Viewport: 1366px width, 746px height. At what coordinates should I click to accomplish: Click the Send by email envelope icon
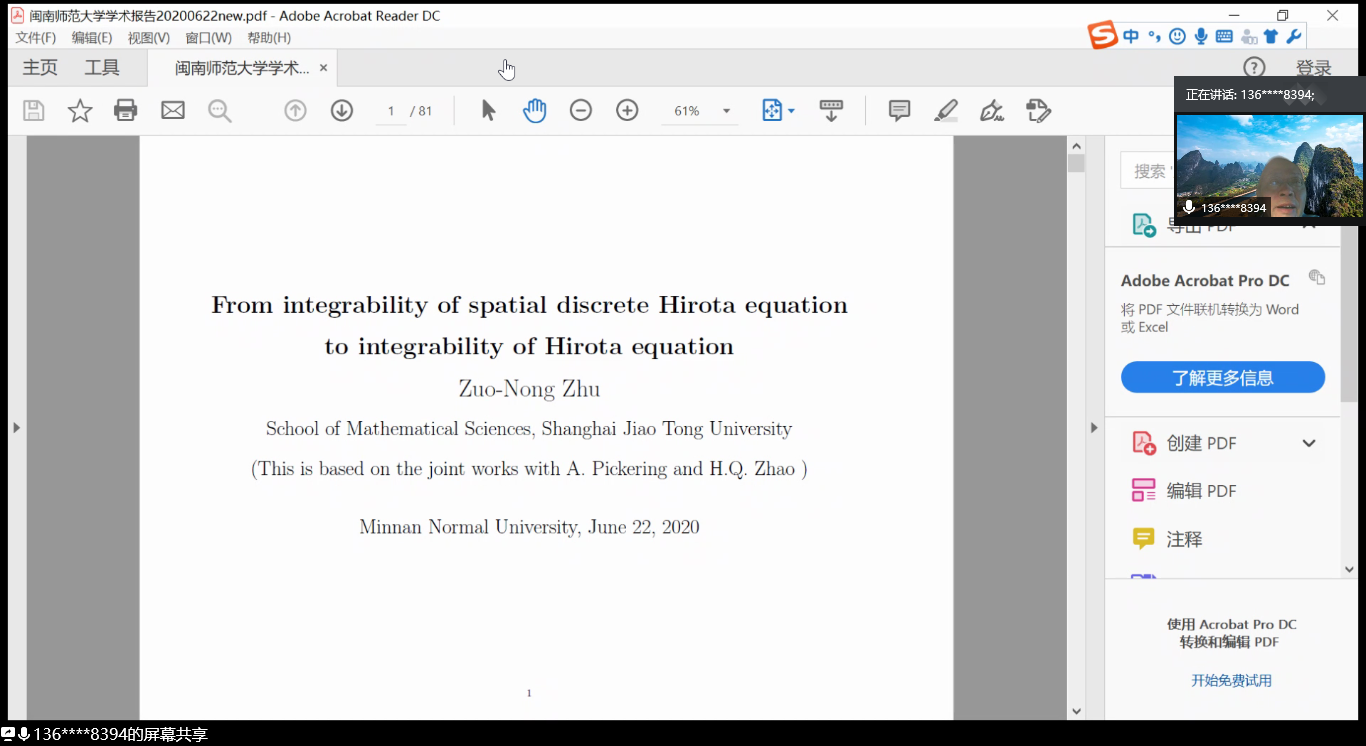pyautogui.click(x=173, y=110)
